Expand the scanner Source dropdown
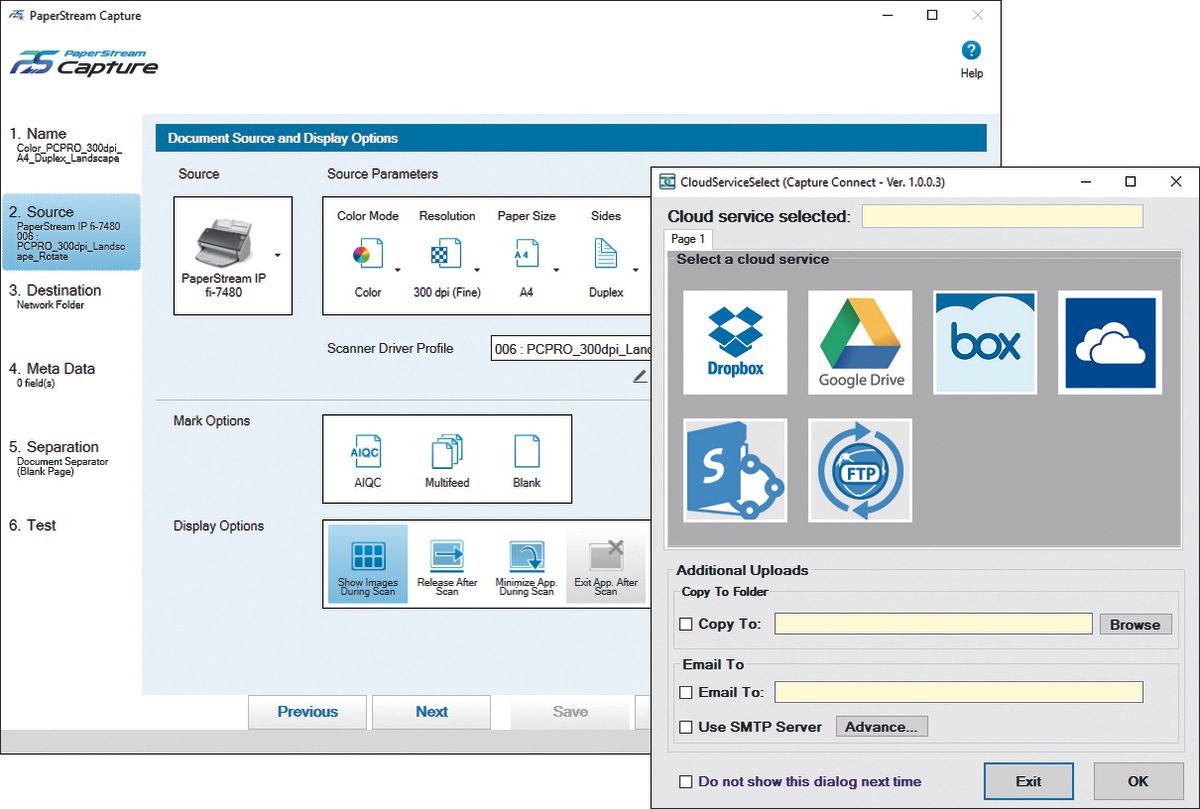Viewport: 1200px width, 809px height. coord(277,255)
